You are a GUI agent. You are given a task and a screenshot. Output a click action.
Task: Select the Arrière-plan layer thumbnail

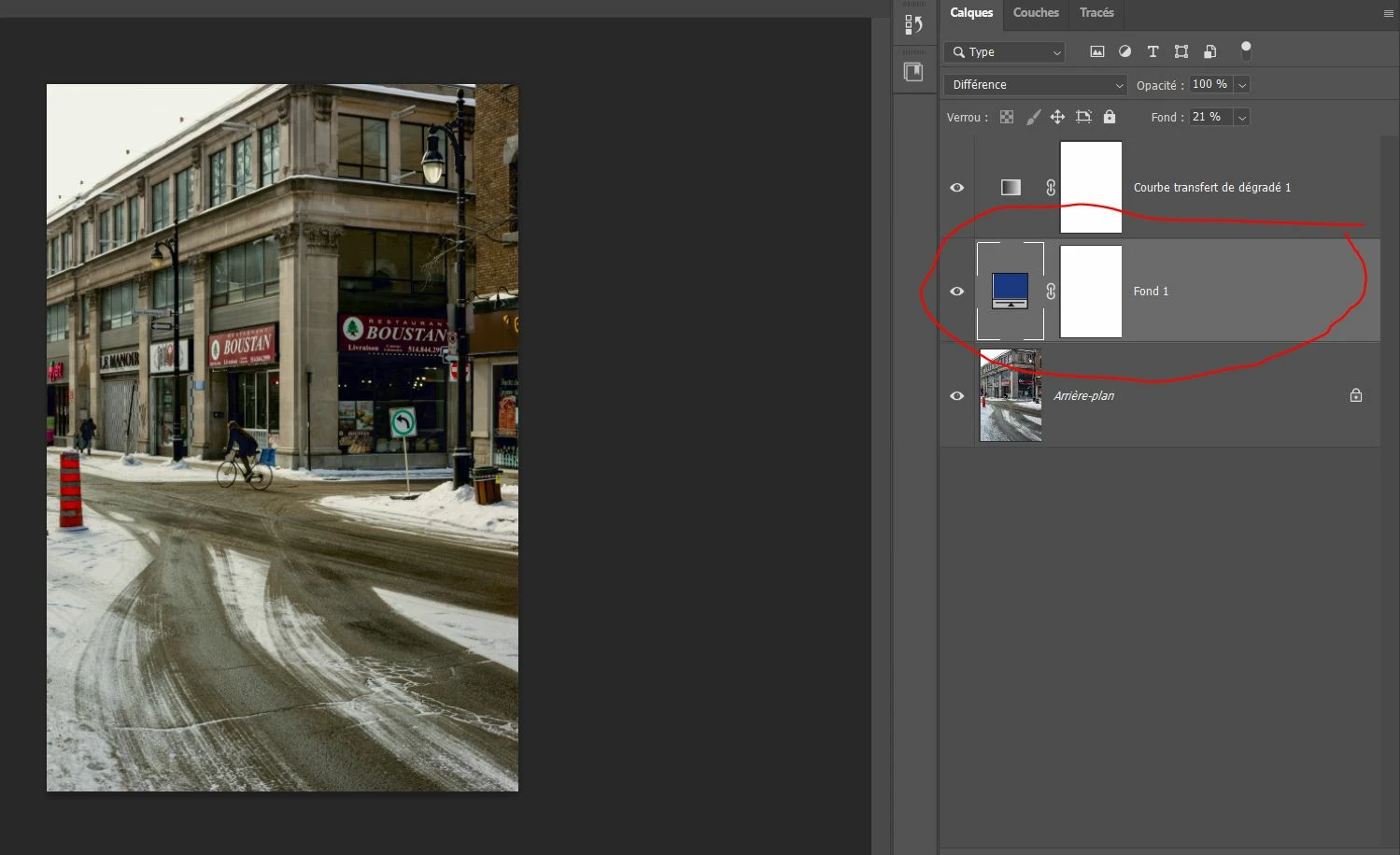tap(1011, 395)
